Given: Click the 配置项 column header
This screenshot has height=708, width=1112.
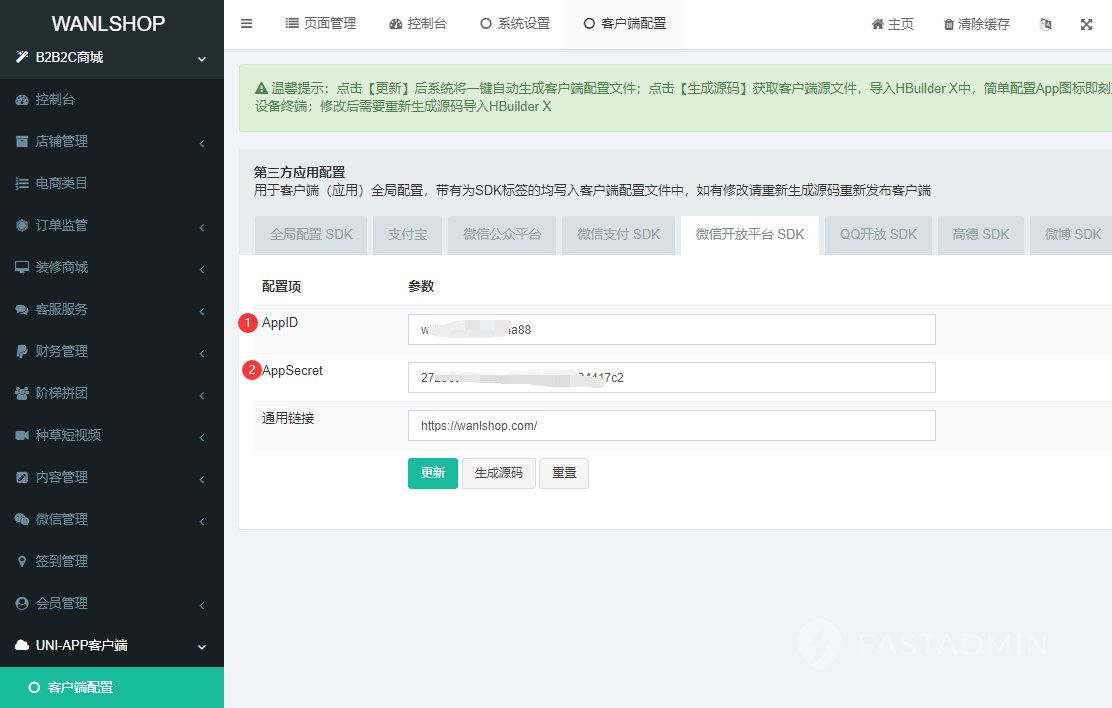Looking at the screenshot, I should 282,287.
